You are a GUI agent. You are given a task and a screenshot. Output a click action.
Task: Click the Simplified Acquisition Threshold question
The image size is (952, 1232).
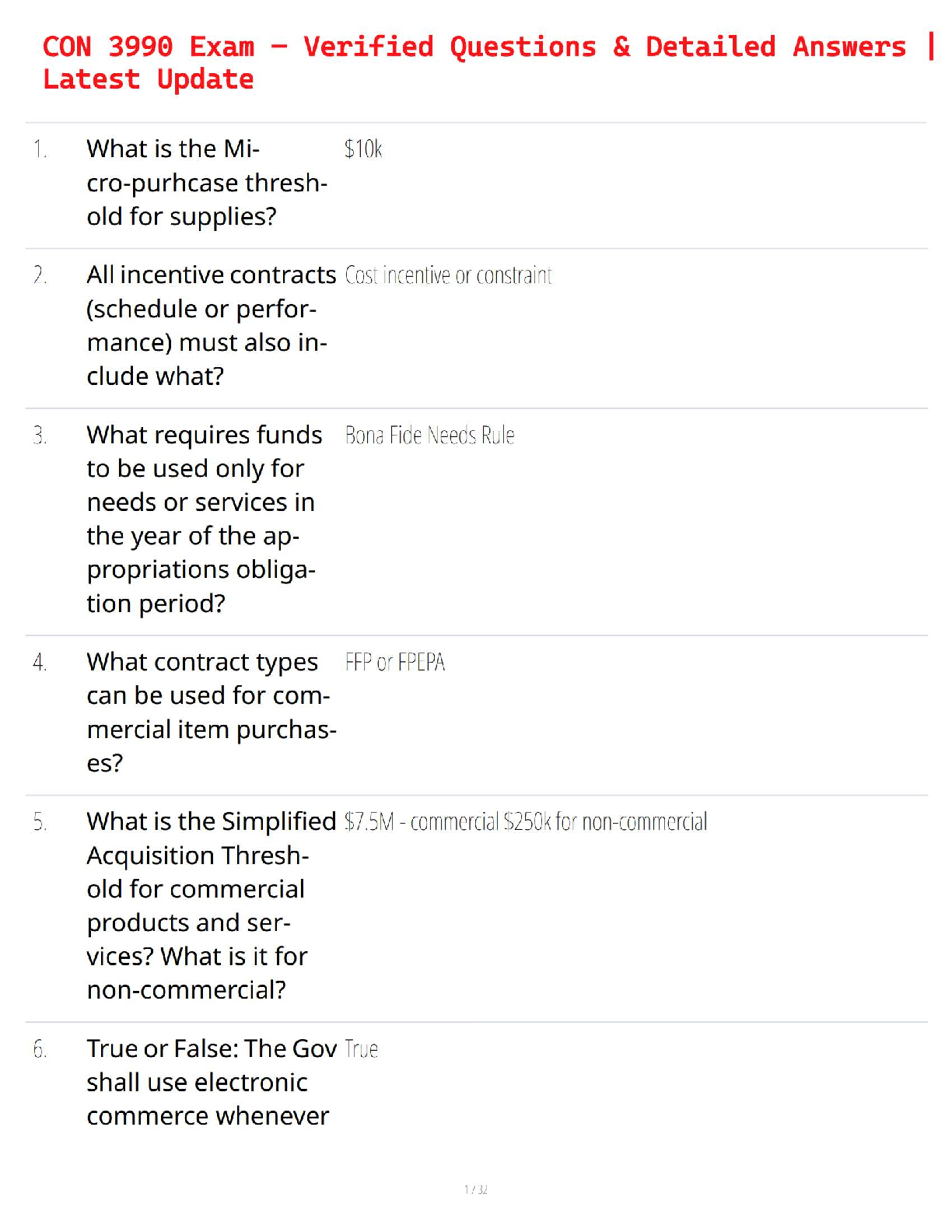coord(212,905)
